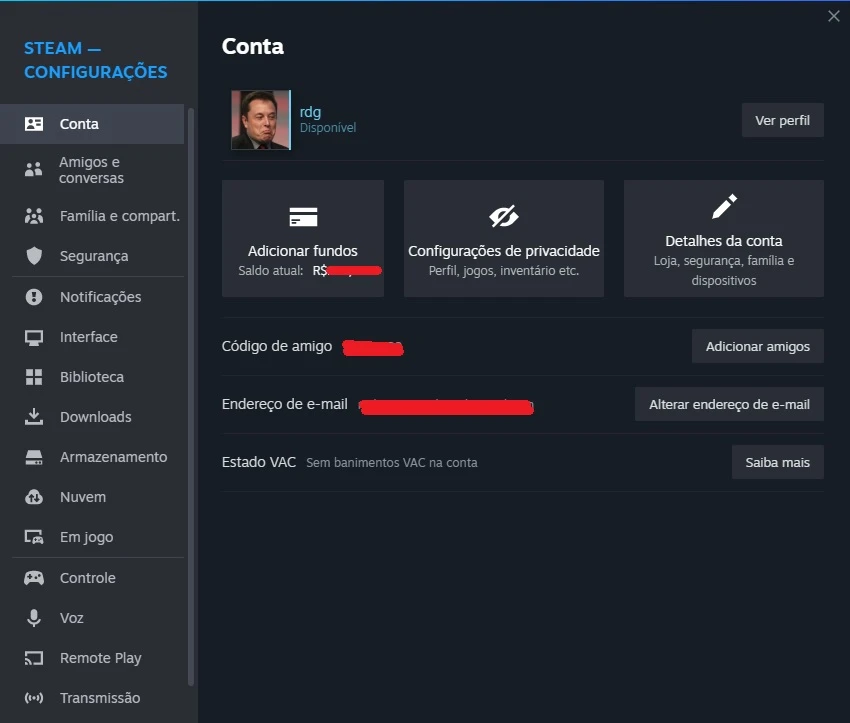
Task: Open the Adicionar fundos card
Action: tap(303, 238)
